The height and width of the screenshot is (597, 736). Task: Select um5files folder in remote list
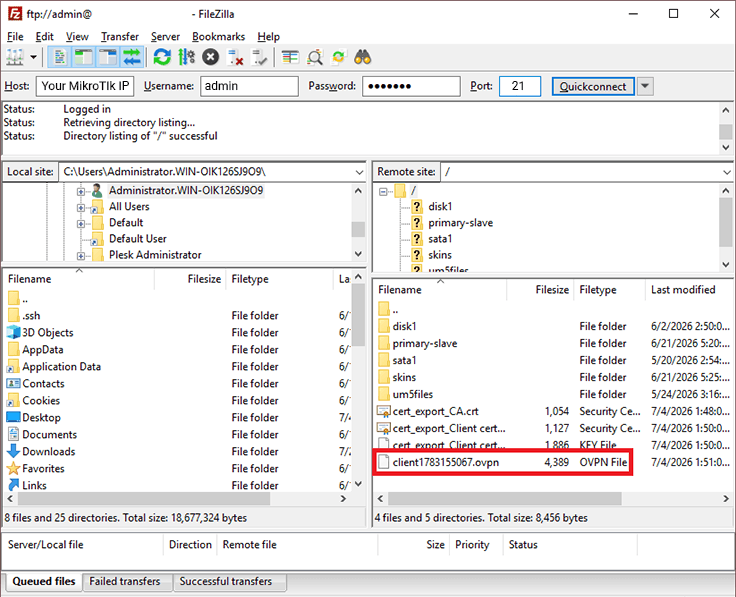click(x=413, y=395)
